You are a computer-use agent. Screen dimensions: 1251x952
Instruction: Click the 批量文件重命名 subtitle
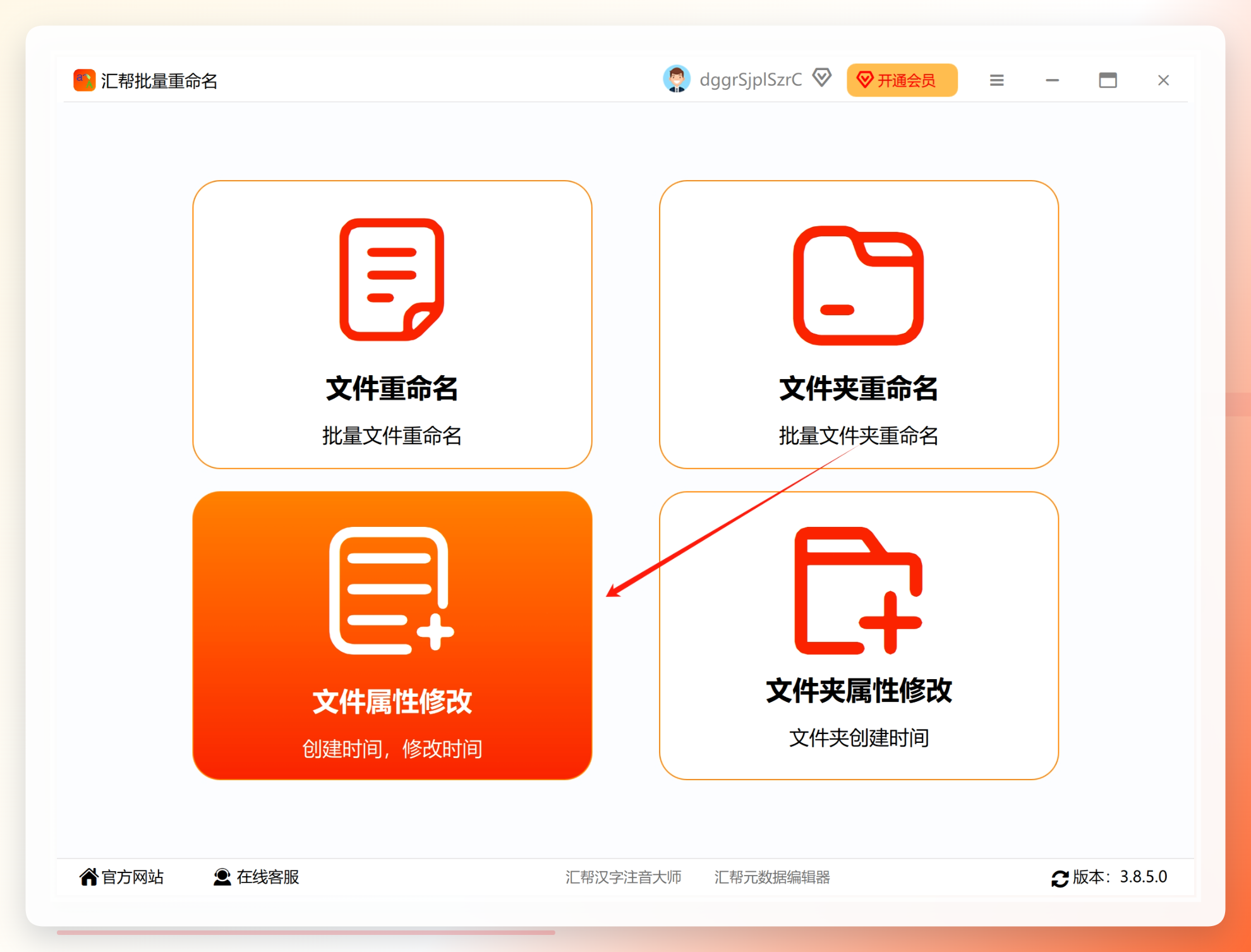392,436
